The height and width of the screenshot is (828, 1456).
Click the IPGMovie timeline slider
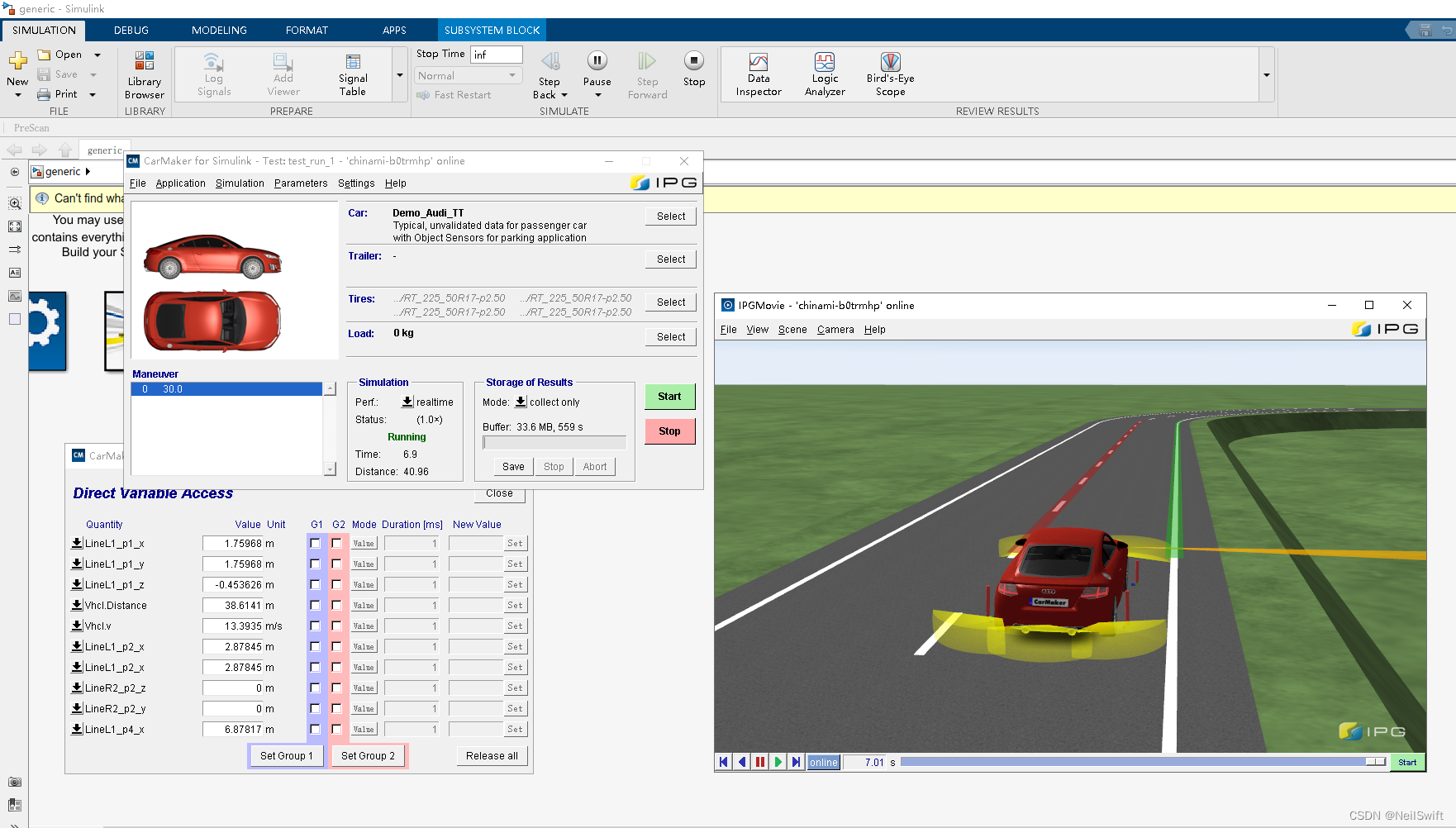[x=1142, y=762]
